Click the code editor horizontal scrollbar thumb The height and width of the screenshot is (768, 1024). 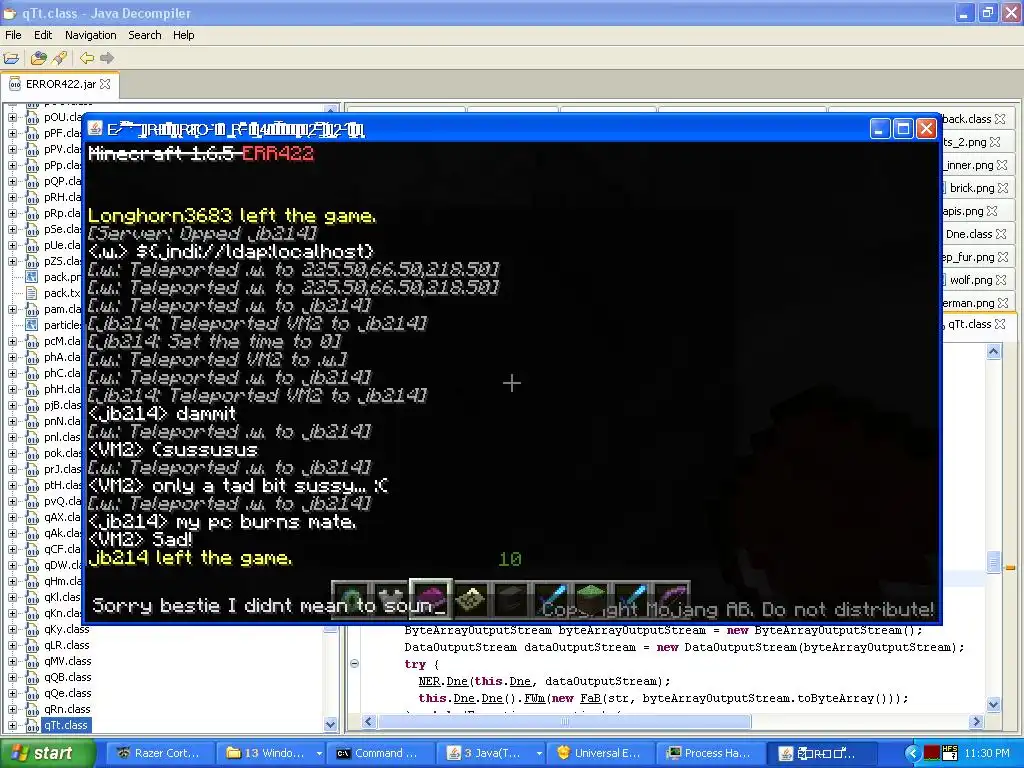tap(564, 722)
